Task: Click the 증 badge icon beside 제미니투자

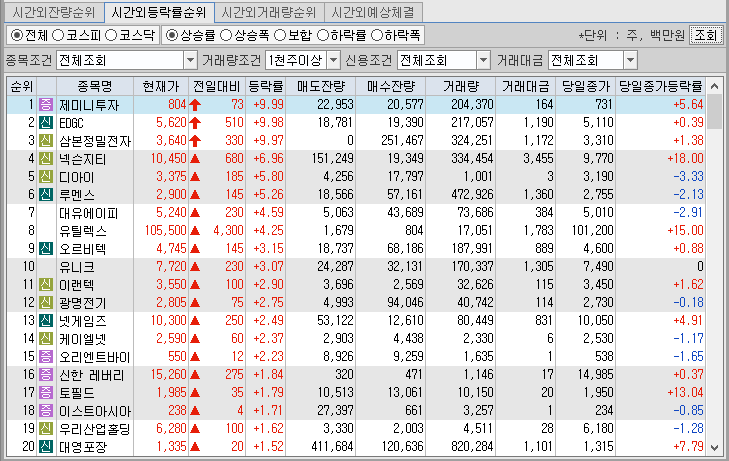Action: point(46,105)
